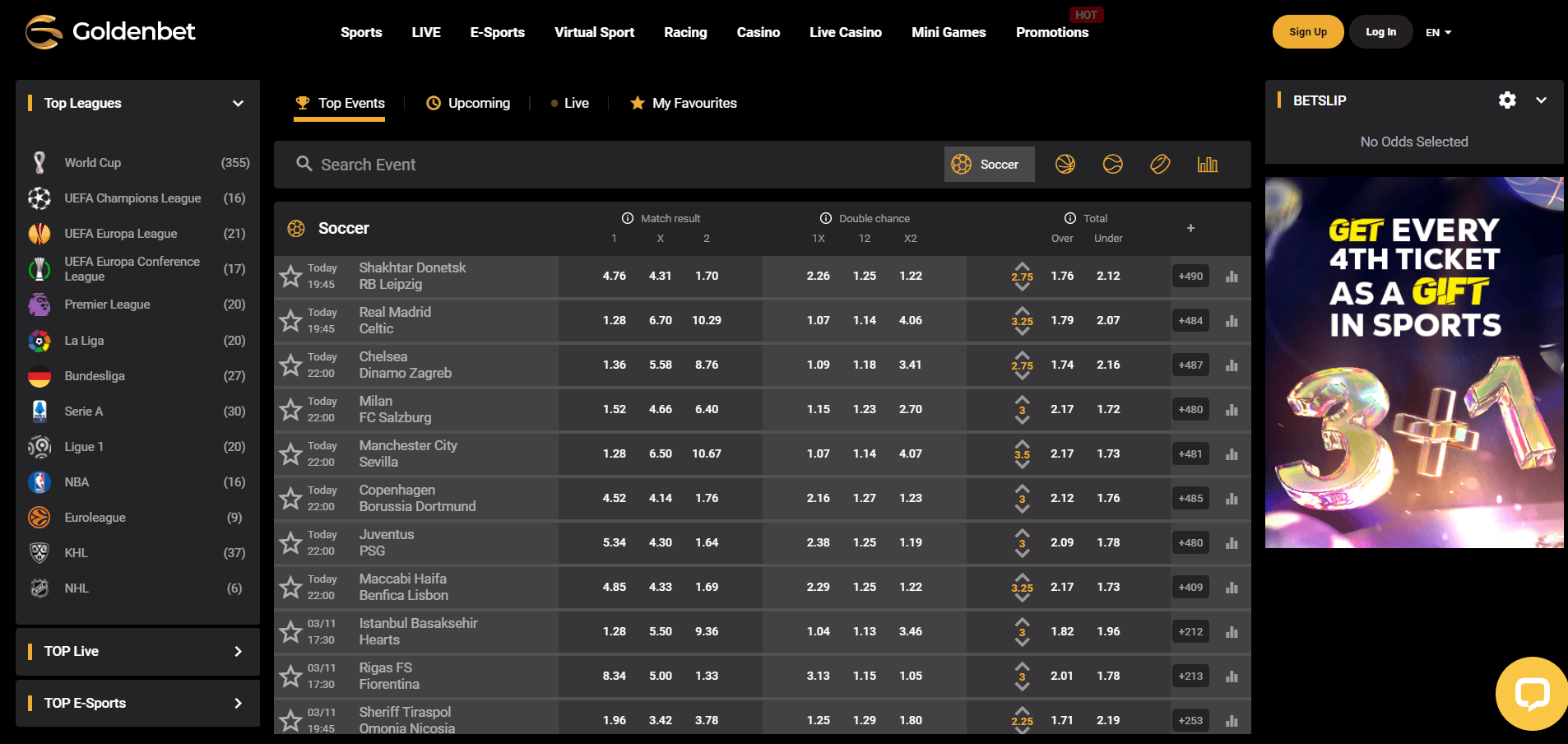Image resolution: width=1568 pixels, height=744 pixels.
Task: Open betslip settings gear
Action: (x=1507, y=100)
